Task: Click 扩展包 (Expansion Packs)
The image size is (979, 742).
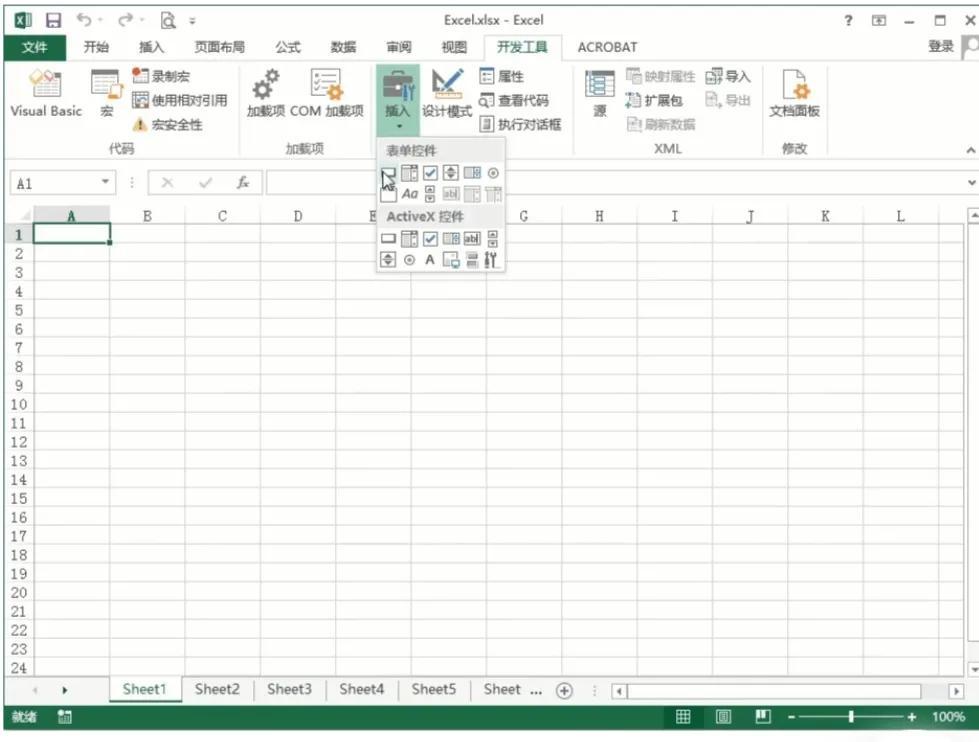Action: [654, 100]
